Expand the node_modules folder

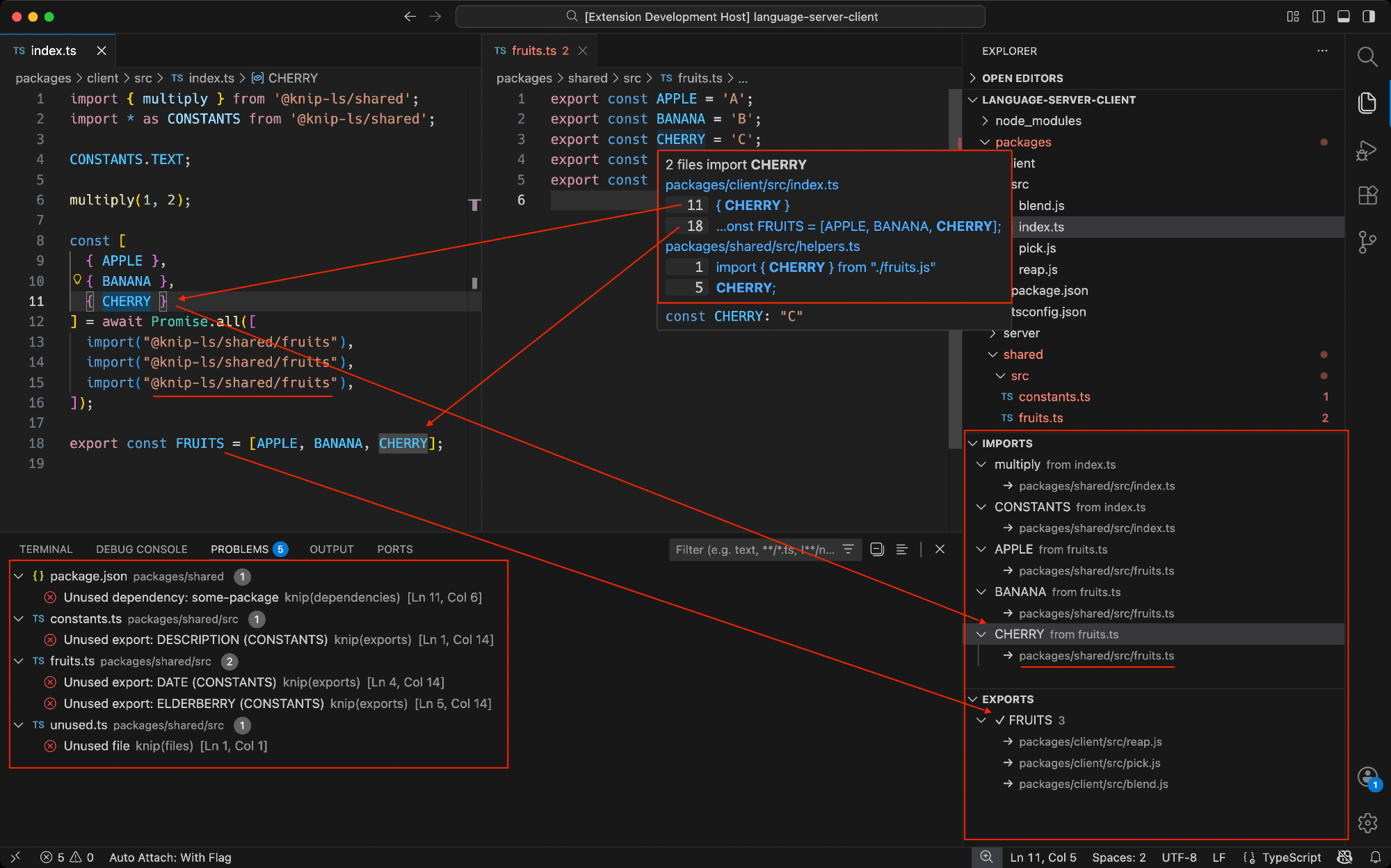(x=1038, y=120)
